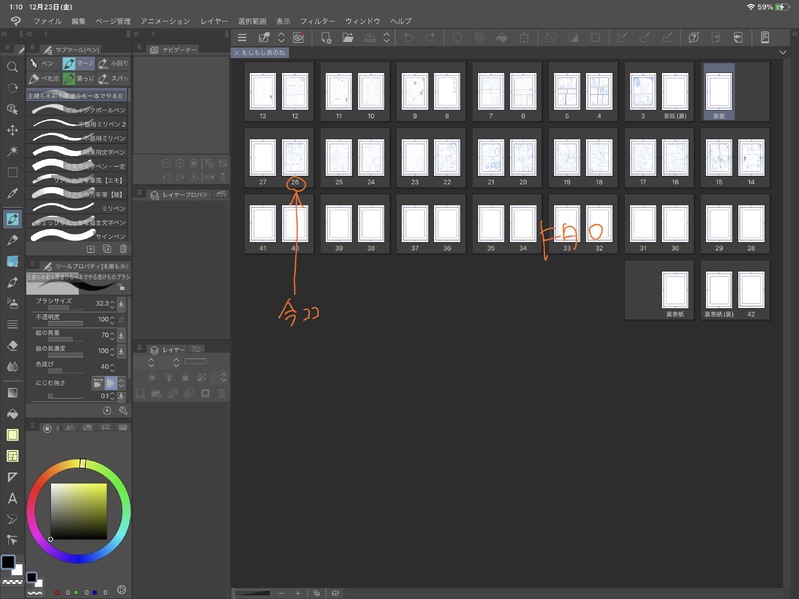The image size is (799, 599).
Task: Select the 不器用ミリペン2 brush
Action: (78, 124)
